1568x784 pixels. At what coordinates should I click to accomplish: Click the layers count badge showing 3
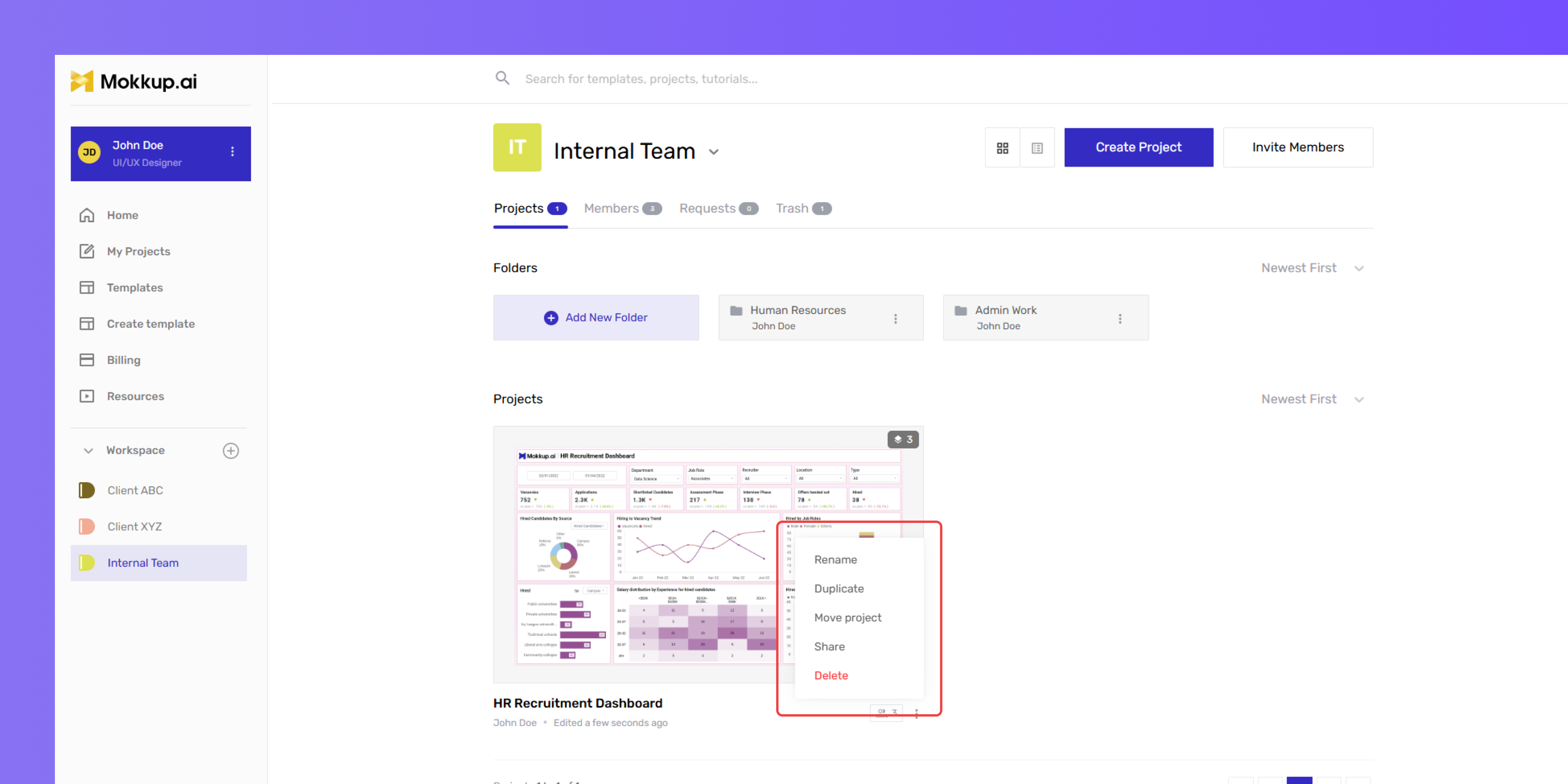click(x=903, y=439)
